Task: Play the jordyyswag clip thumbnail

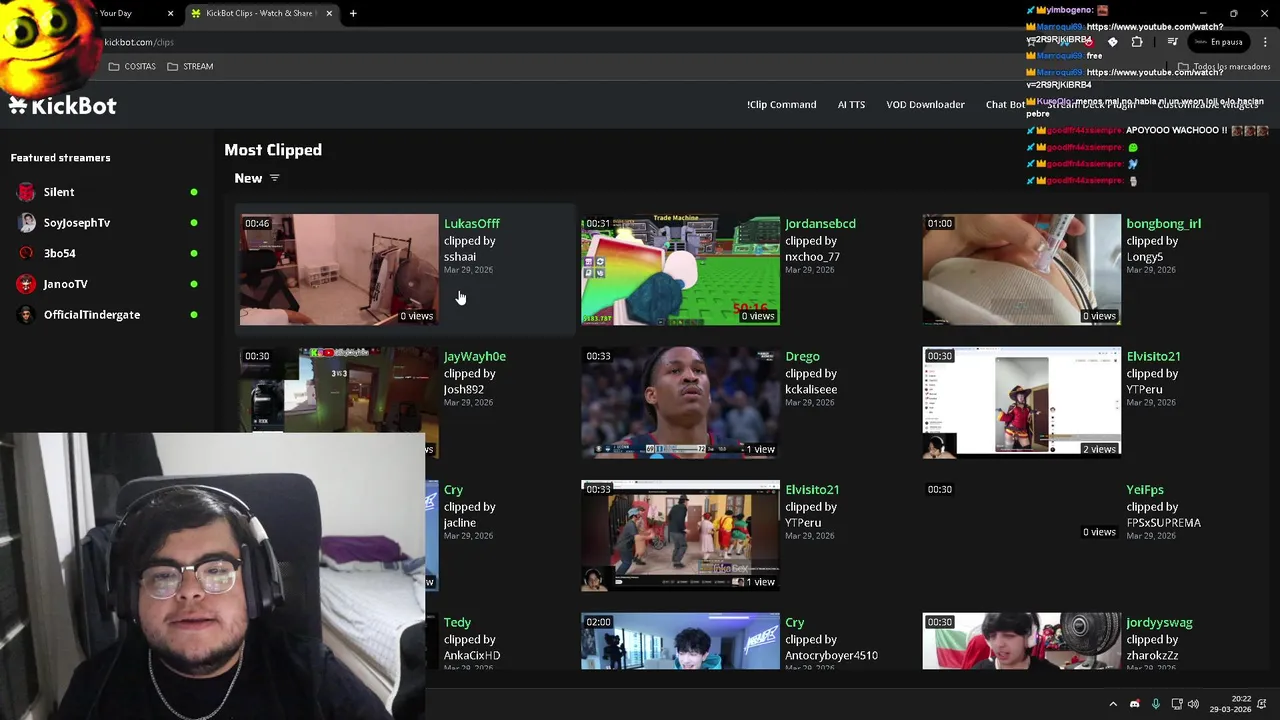Action: coord(1021,641)
